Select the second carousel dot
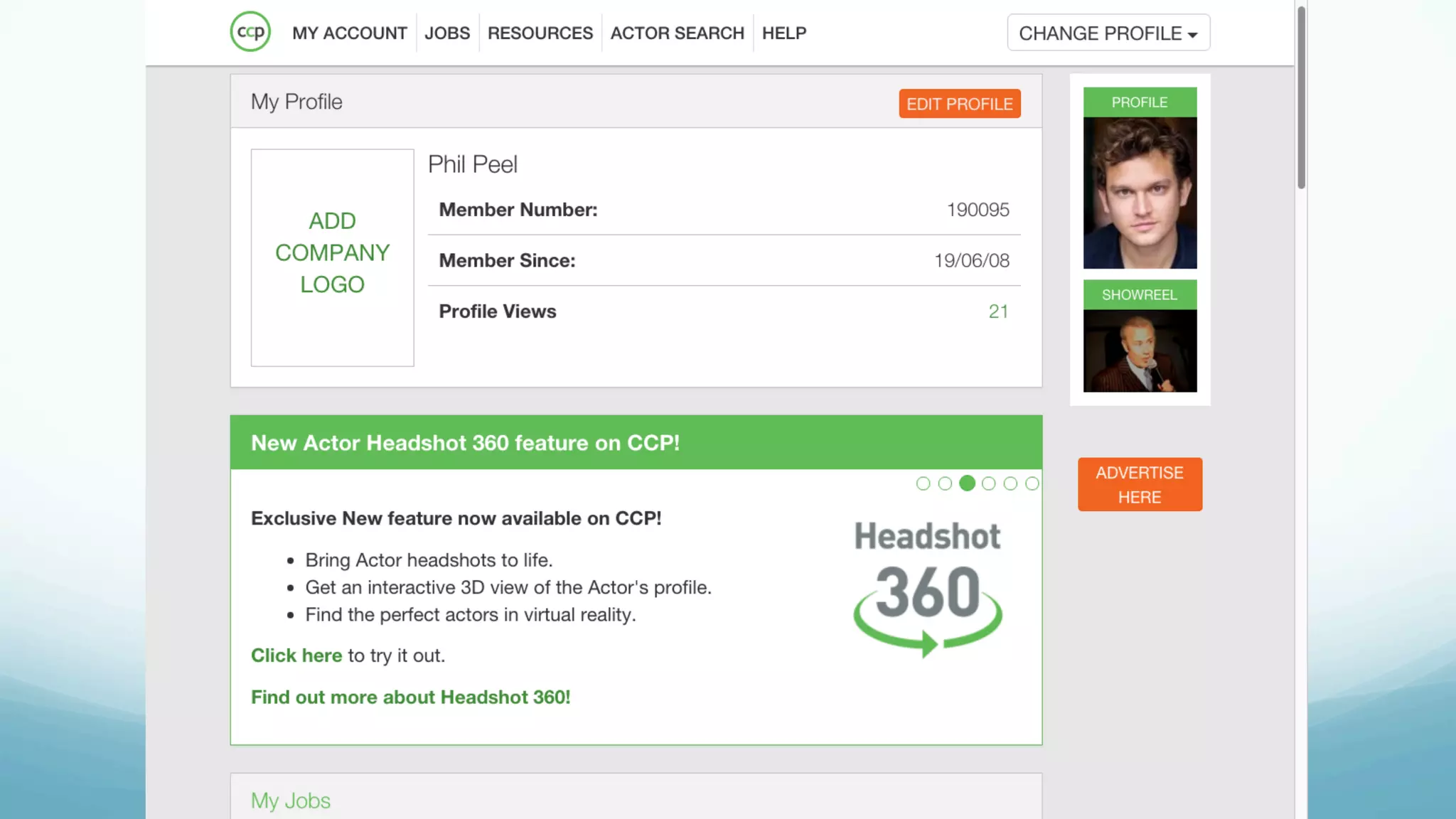1456x819 pixels. tap(945, 484)
